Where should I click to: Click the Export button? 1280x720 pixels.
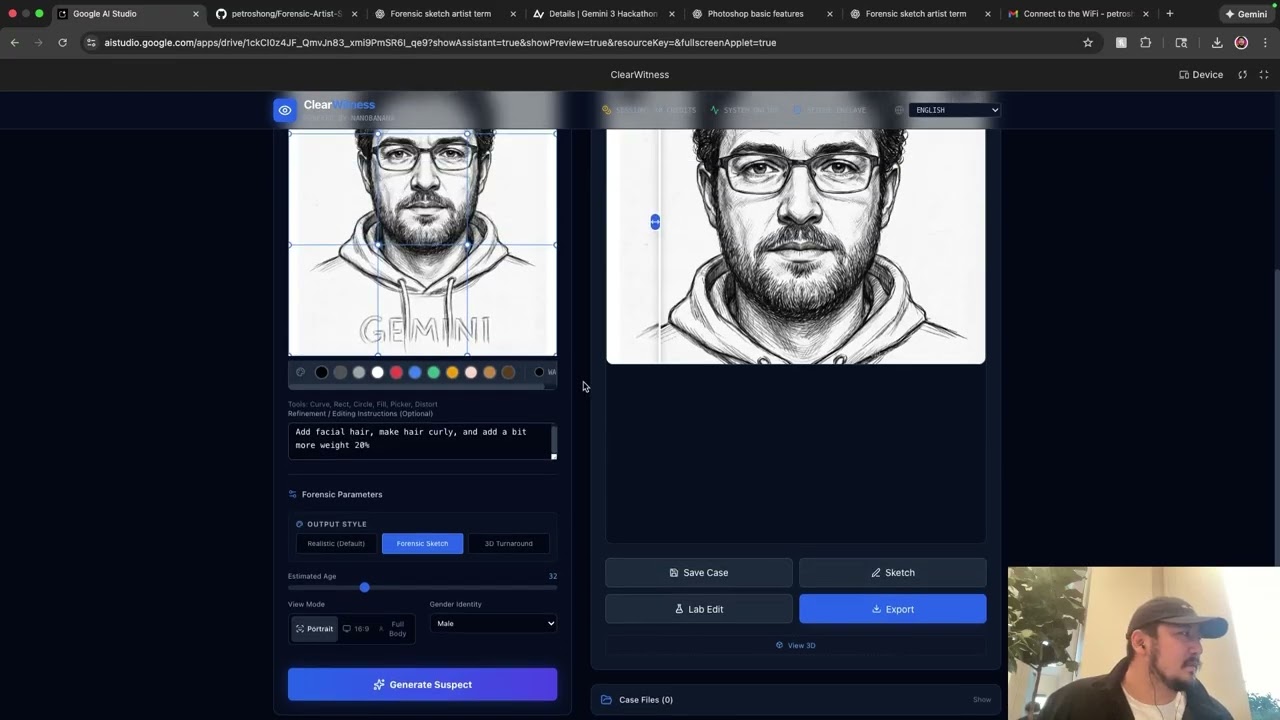pyautogui.click(x=892, y=609)
